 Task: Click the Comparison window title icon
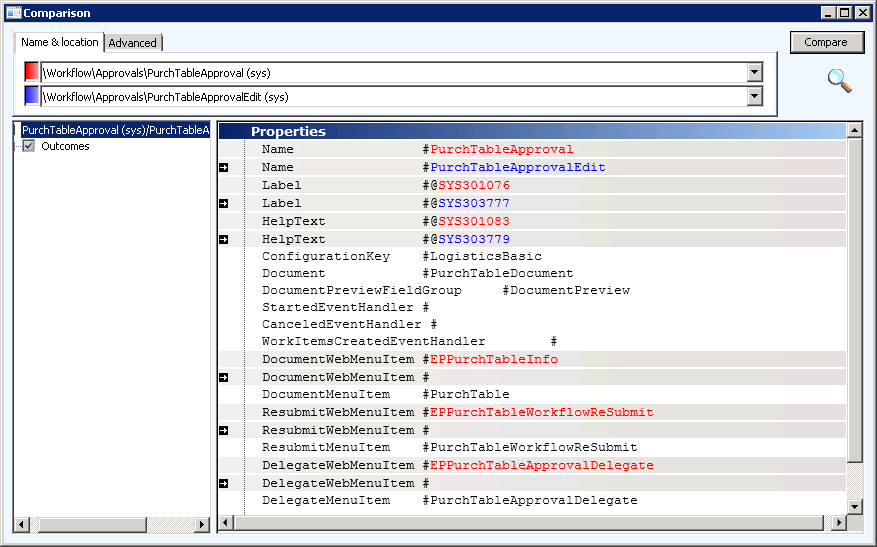click(x=13, y=13)
